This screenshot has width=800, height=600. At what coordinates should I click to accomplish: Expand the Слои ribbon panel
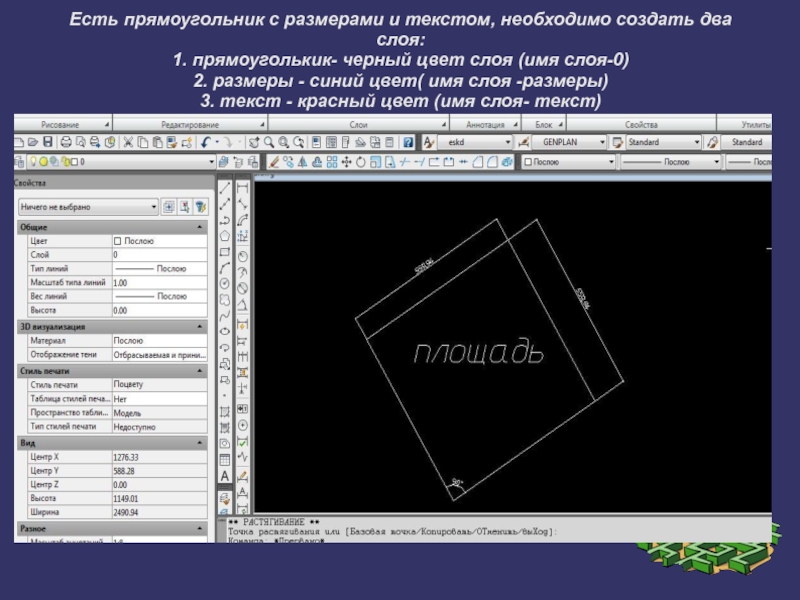[444, 124]
